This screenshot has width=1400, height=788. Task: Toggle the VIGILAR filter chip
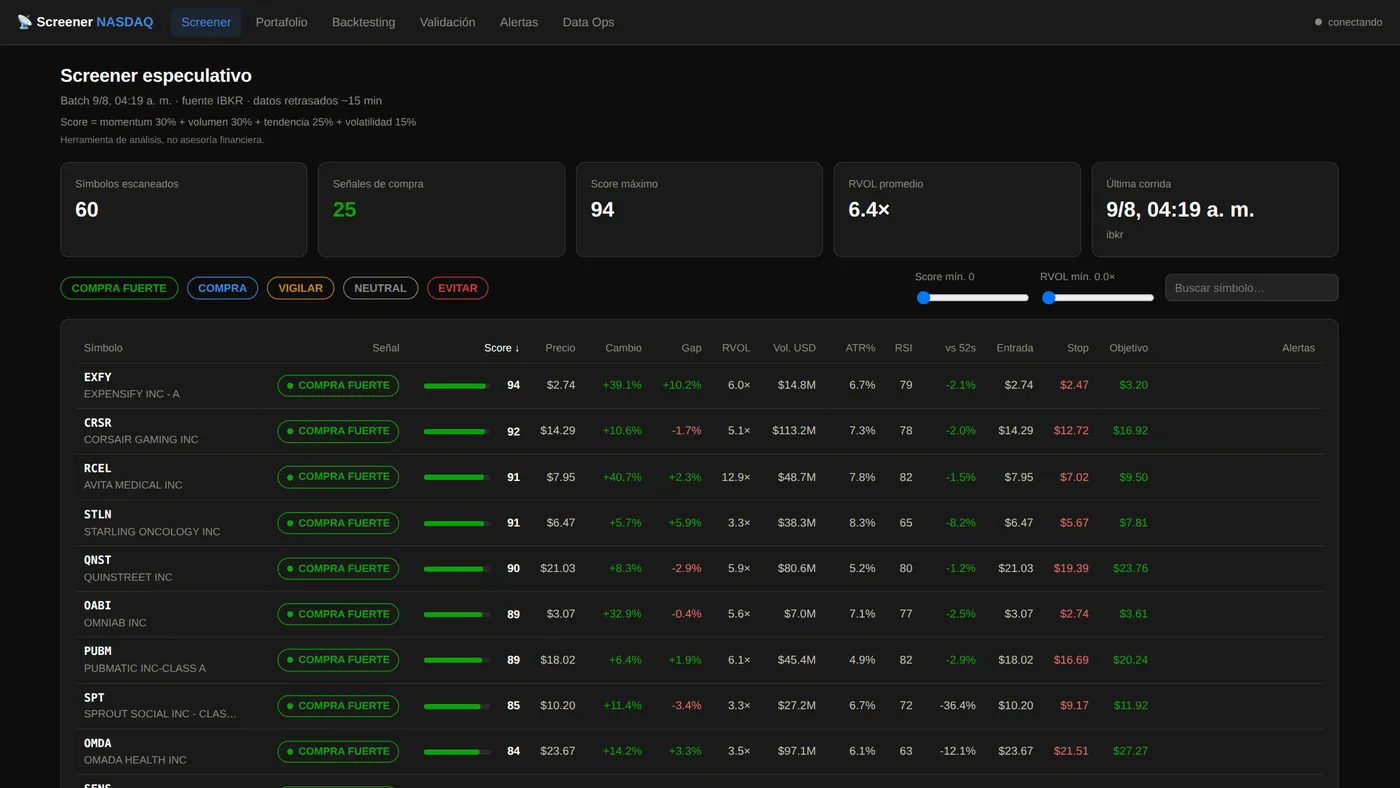pyautogui.click(x=300, y=288)
